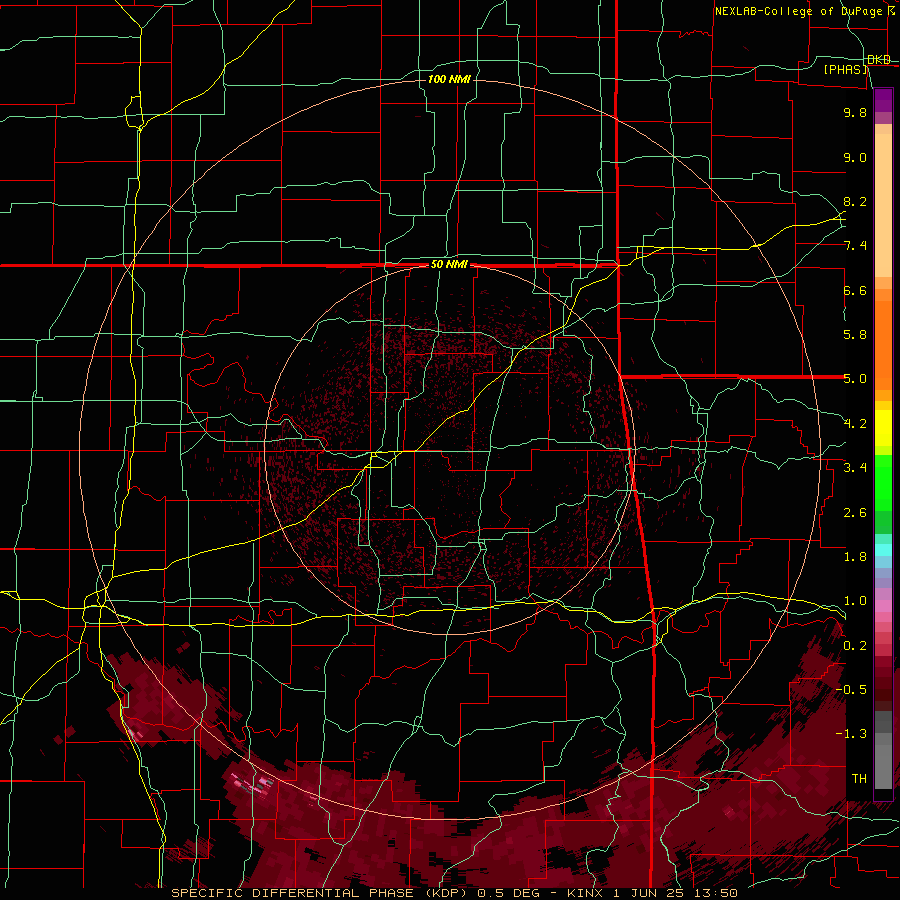Click the 2.6 scale label
Image resolution: width=900 pixels, height=900 pixels.
[x=855, y=513]
